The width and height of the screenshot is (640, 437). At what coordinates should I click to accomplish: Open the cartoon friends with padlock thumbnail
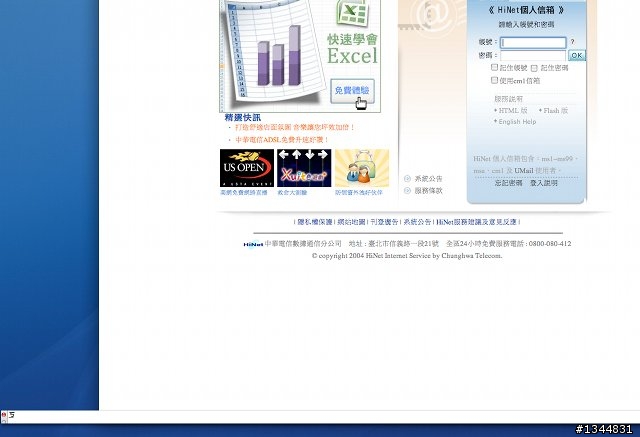tap(362, 168)
